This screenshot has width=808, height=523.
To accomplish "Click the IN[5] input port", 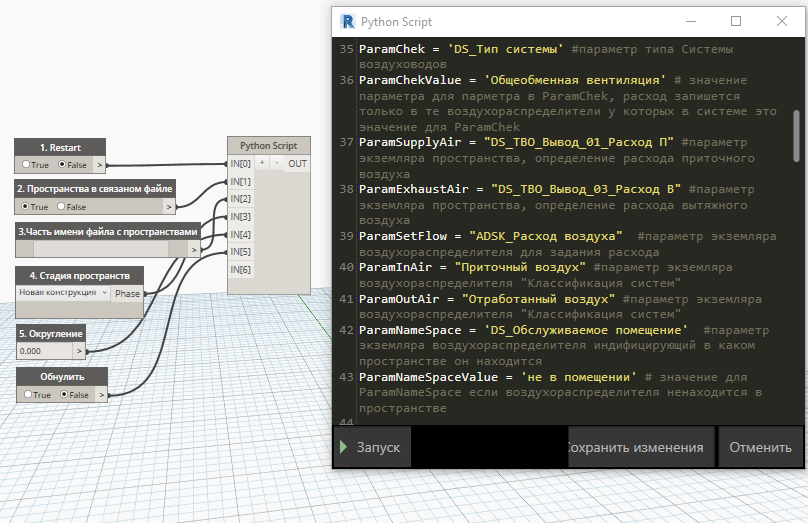I will click(240, 252).
